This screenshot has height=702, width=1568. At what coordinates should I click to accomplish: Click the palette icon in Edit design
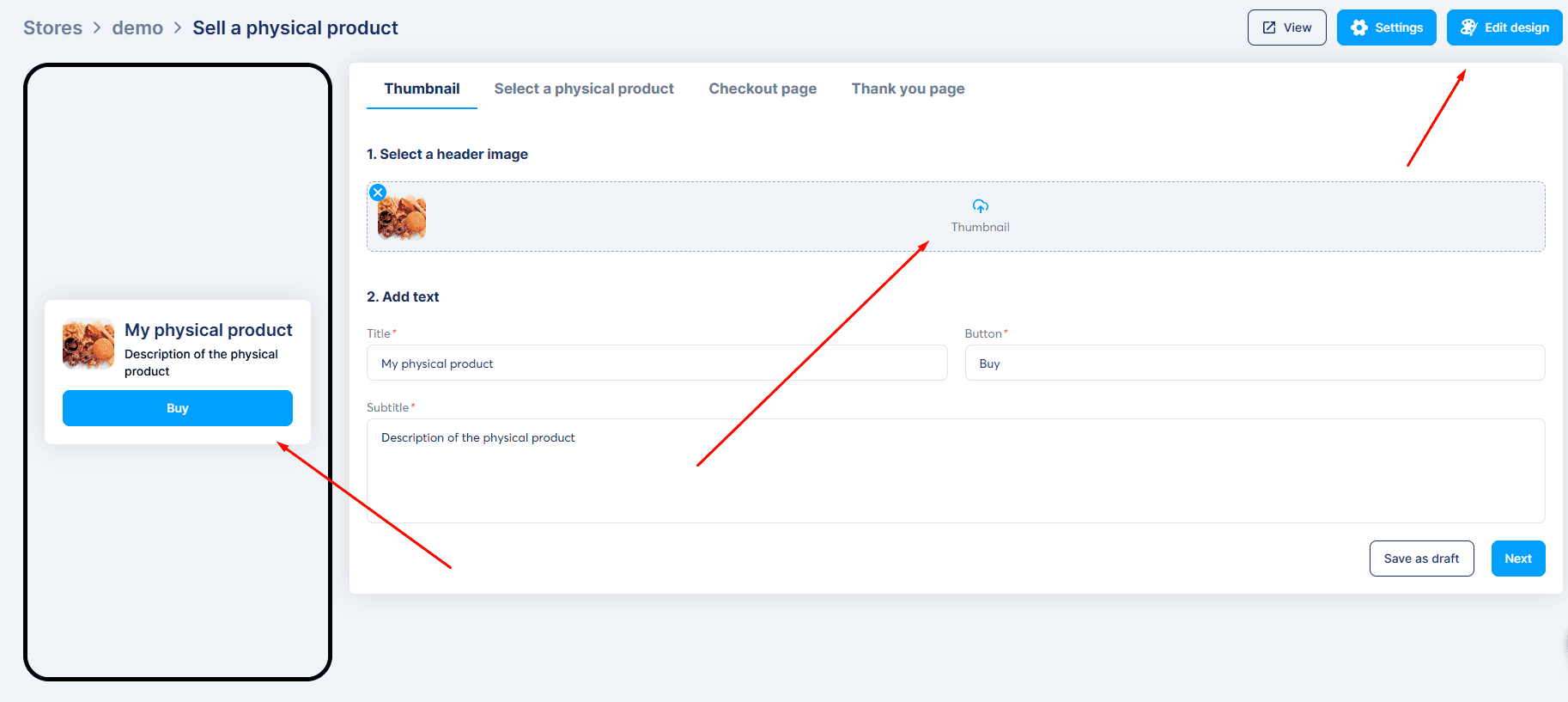pos(1468,27)
